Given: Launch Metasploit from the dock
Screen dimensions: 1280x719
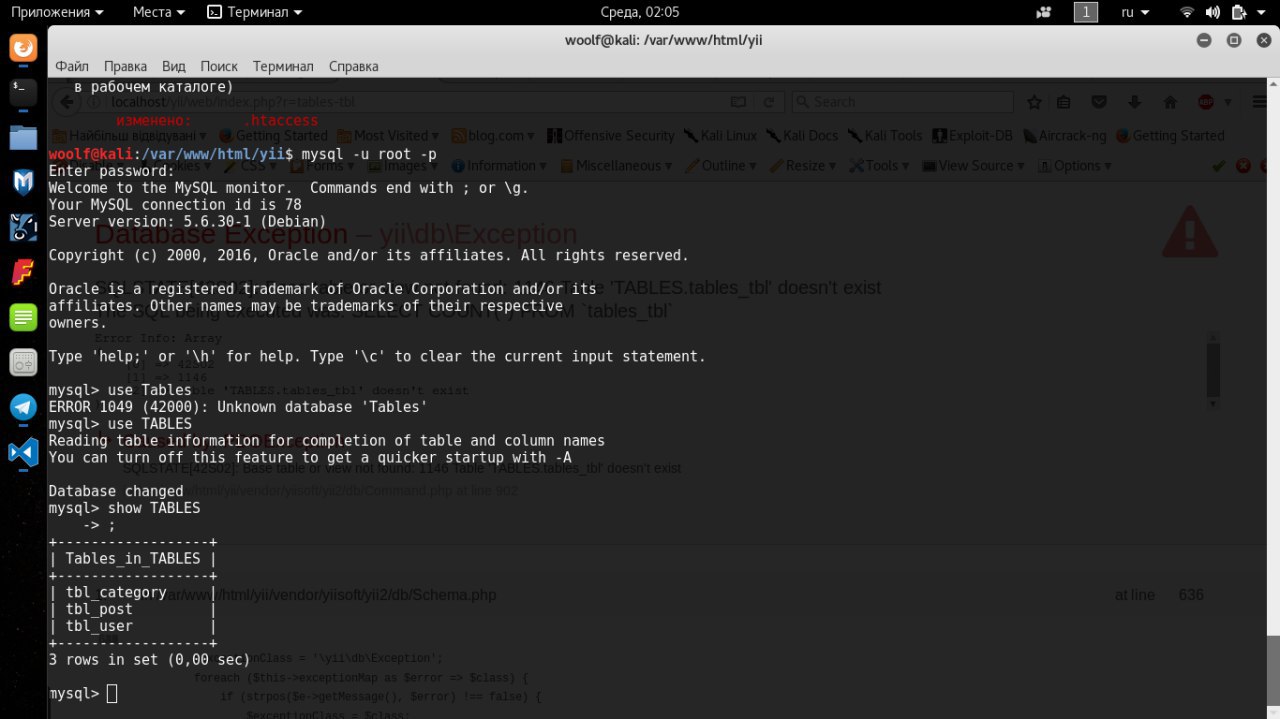Looking at the screenshot, I should 23,182.
